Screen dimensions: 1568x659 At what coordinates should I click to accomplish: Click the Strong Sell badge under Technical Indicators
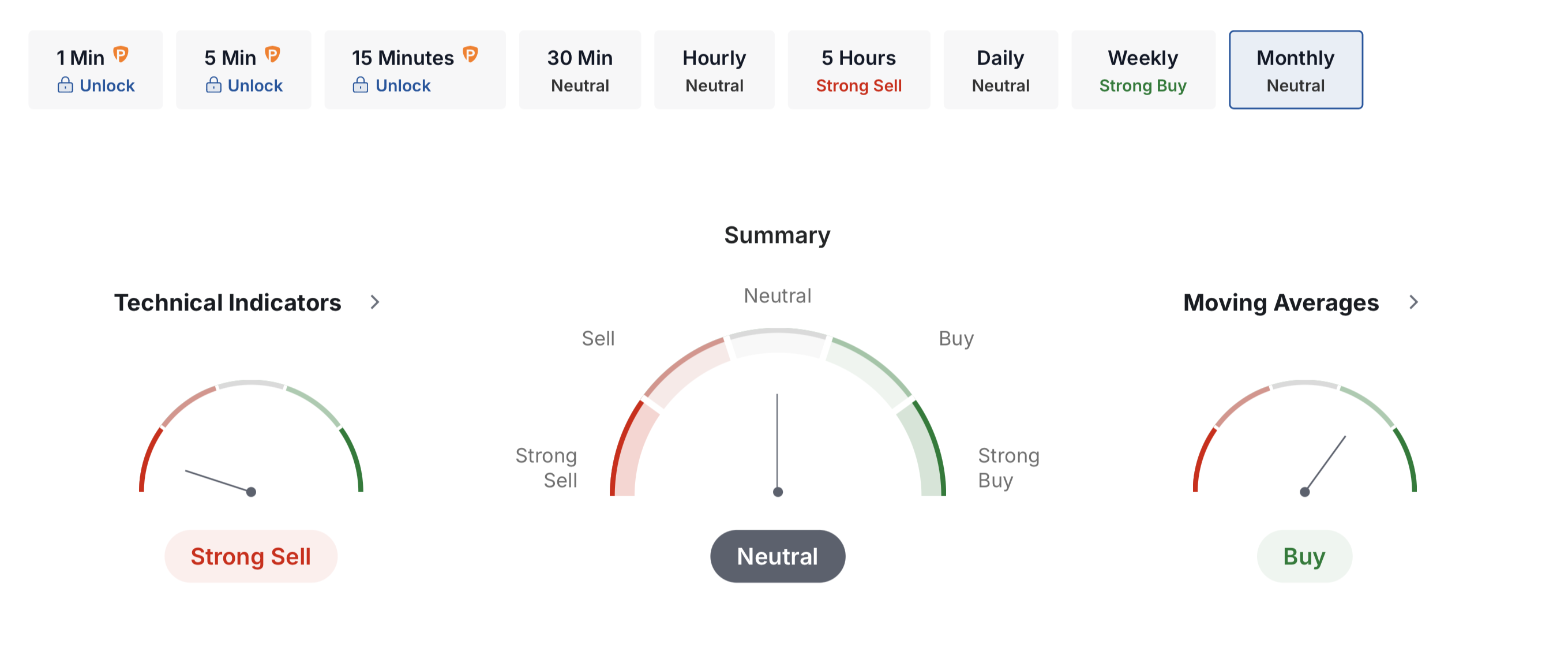coord(251,556)
